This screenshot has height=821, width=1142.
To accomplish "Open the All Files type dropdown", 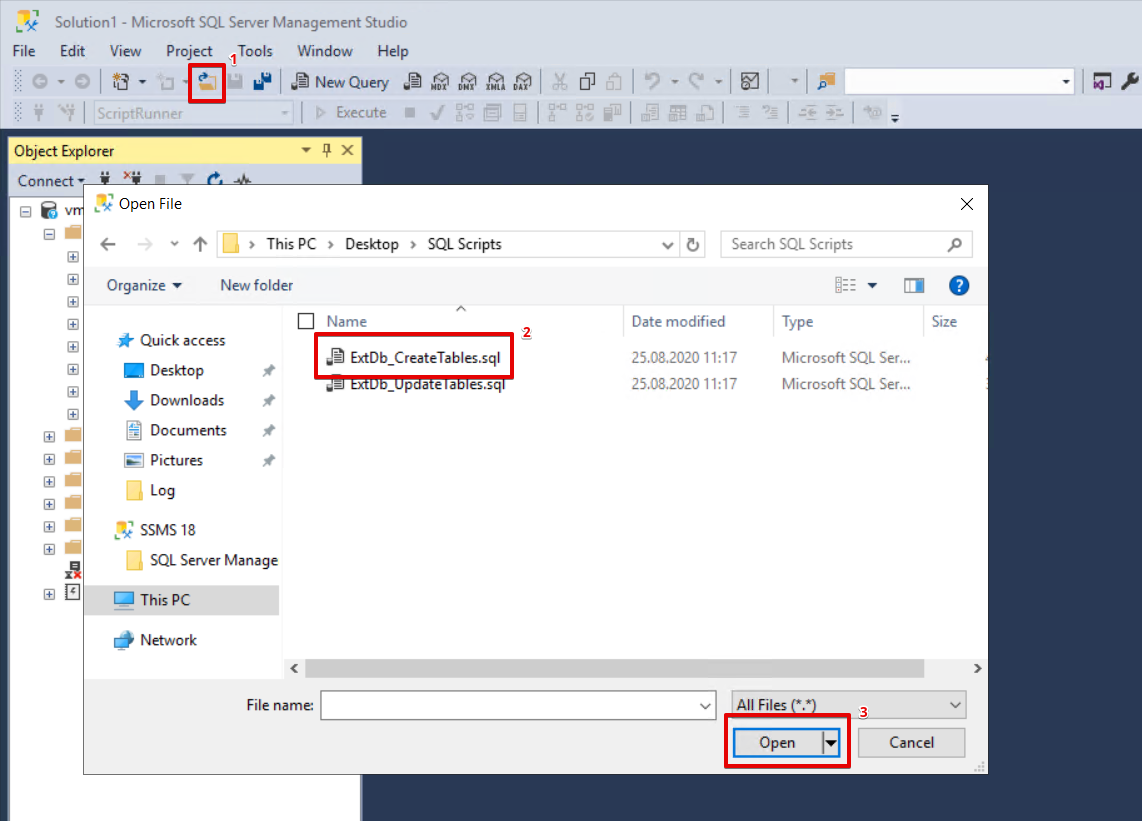I will click(848, 705).
